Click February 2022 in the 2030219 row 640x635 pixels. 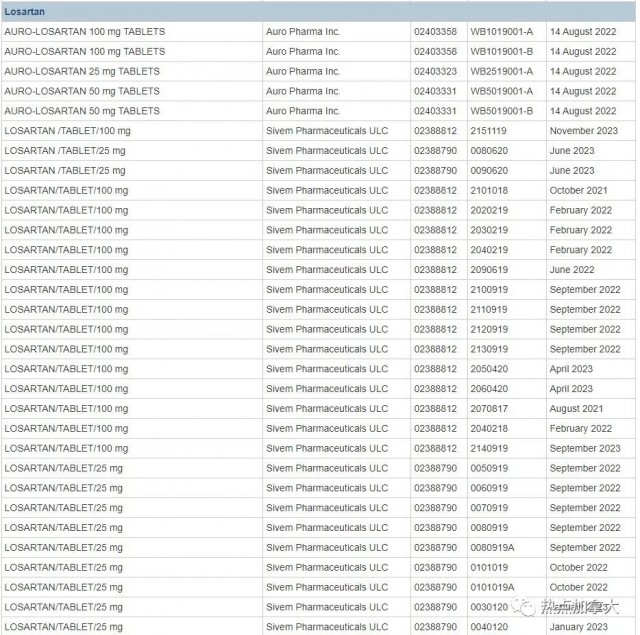(x=581, y=230)
